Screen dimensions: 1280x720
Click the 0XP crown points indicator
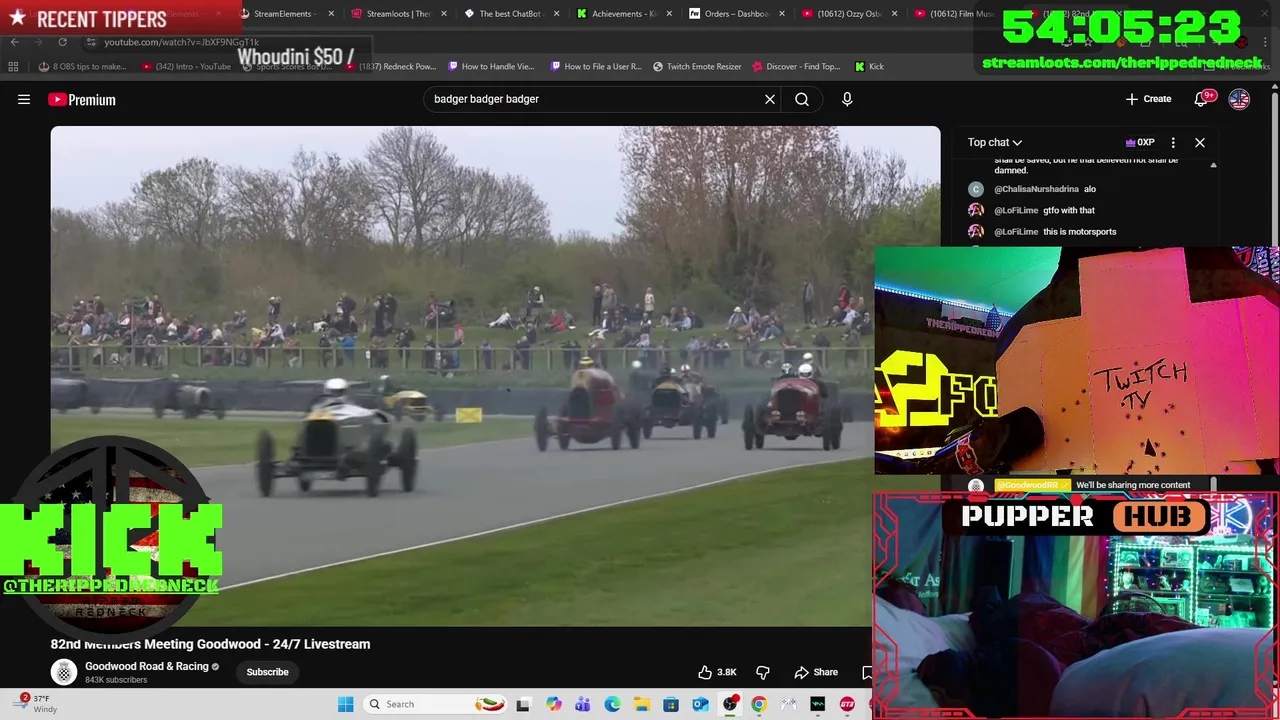[x=1140, y=143]
